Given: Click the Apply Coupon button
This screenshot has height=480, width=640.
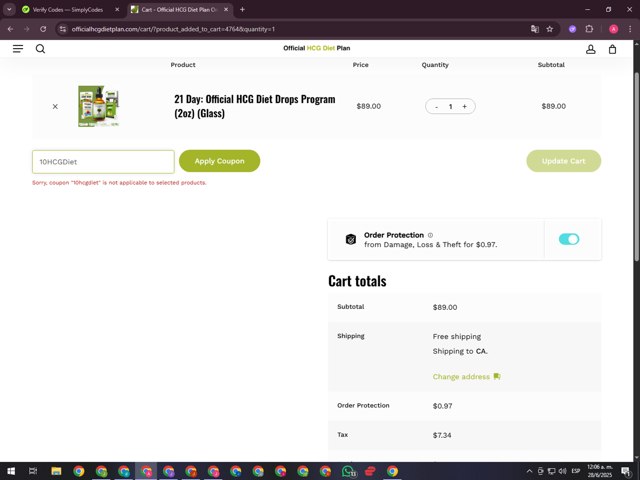Looking at the screenshot, I should pyautogui.click(x=220, y=161).
